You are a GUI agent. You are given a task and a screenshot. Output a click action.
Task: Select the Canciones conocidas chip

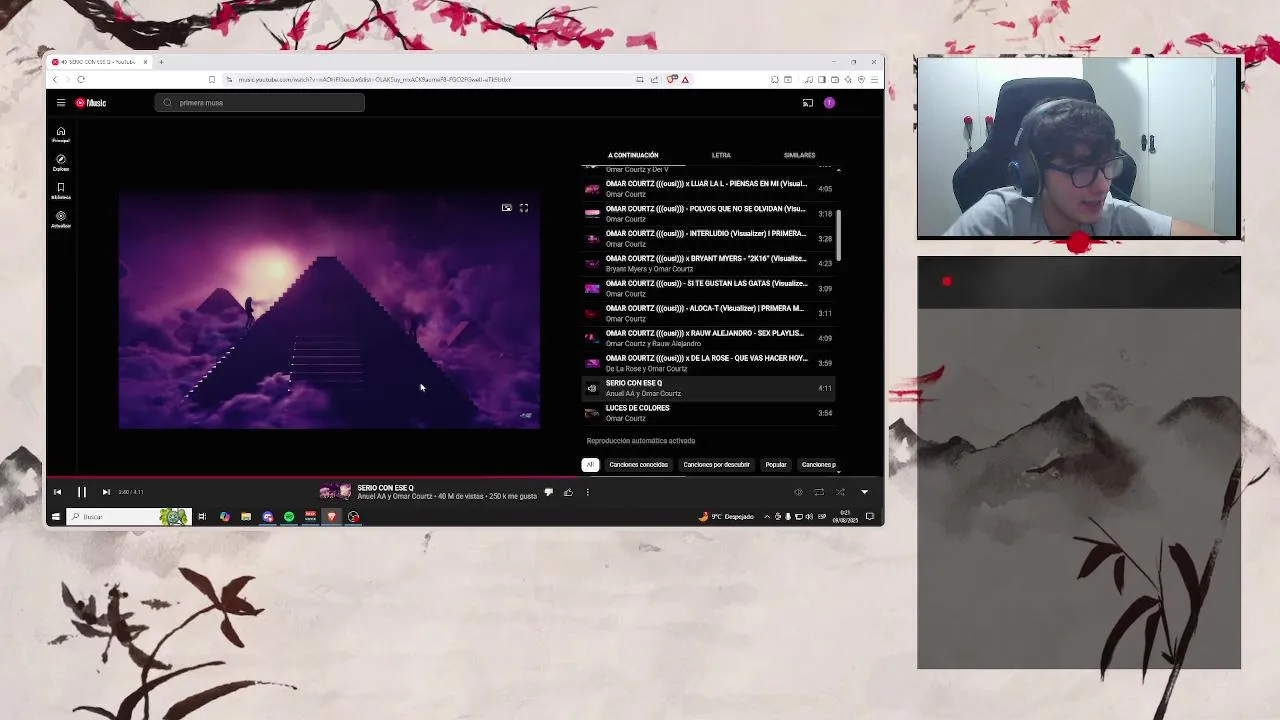point(638,465)
